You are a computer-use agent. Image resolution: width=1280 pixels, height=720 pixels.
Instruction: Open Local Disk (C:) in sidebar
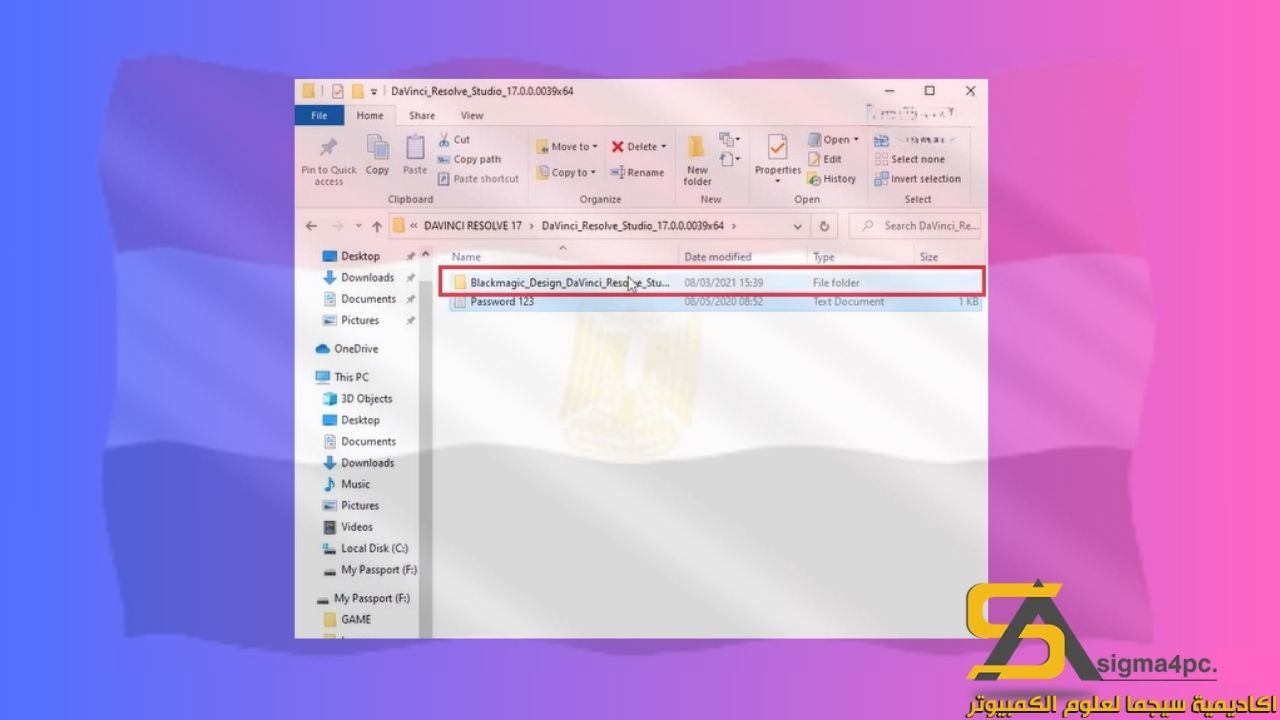[365, 548]
